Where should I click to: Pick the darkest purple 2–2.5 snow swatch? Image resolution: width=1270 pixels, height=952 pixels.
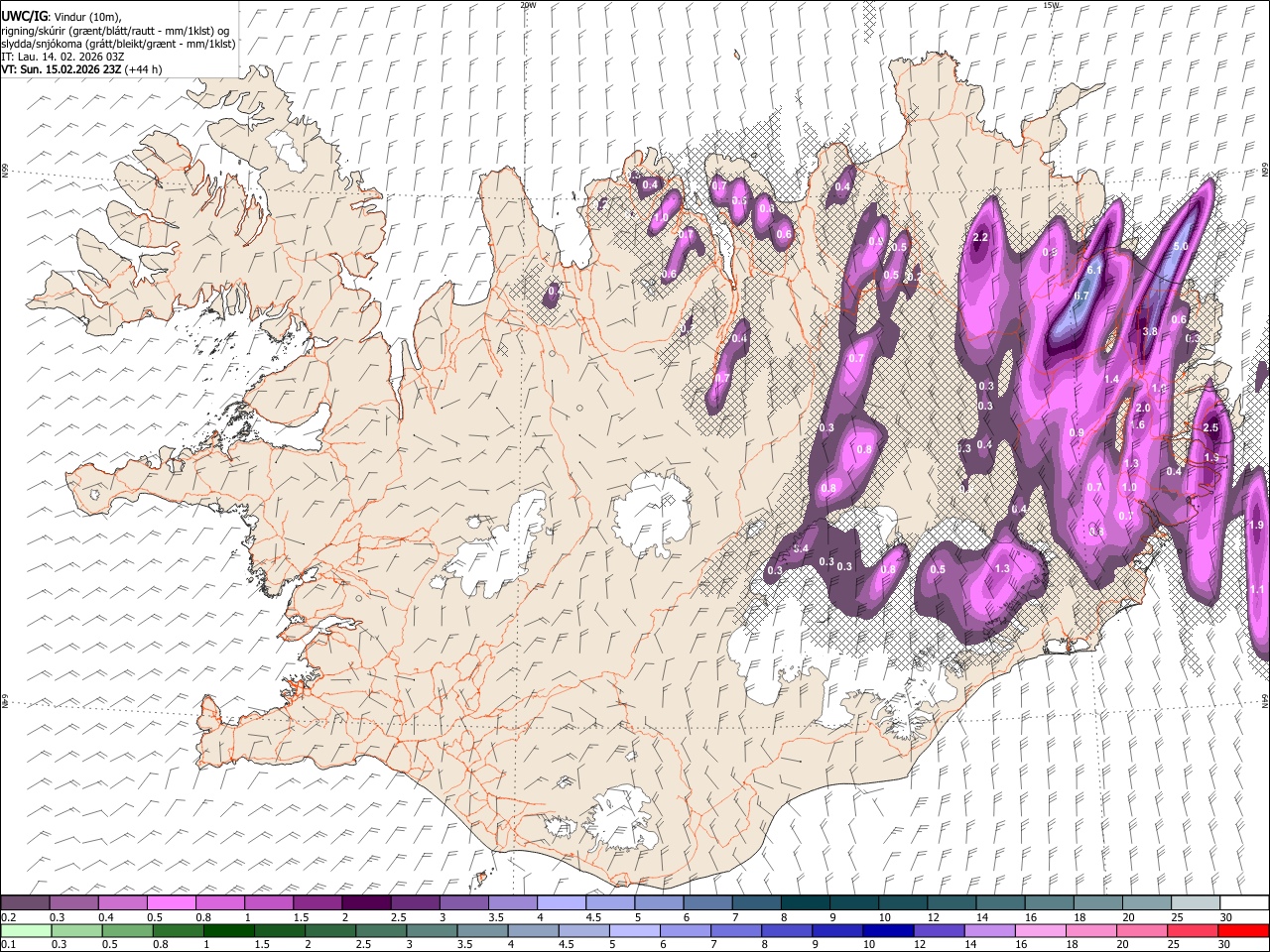click(x=366, y=902)
